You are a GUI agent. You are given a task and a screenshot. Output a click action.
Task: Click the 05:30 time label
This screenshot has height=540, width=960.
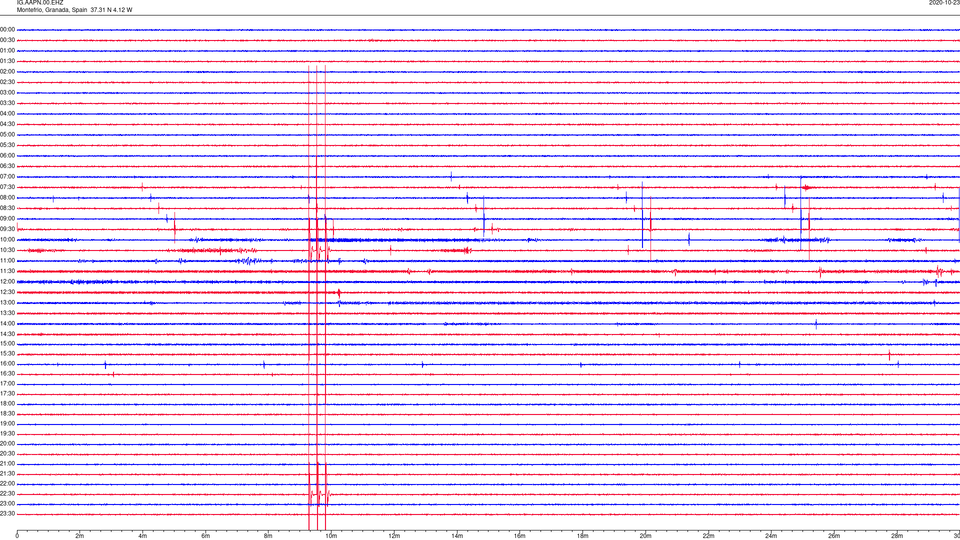pyautogui.click(x=7, y=145)
